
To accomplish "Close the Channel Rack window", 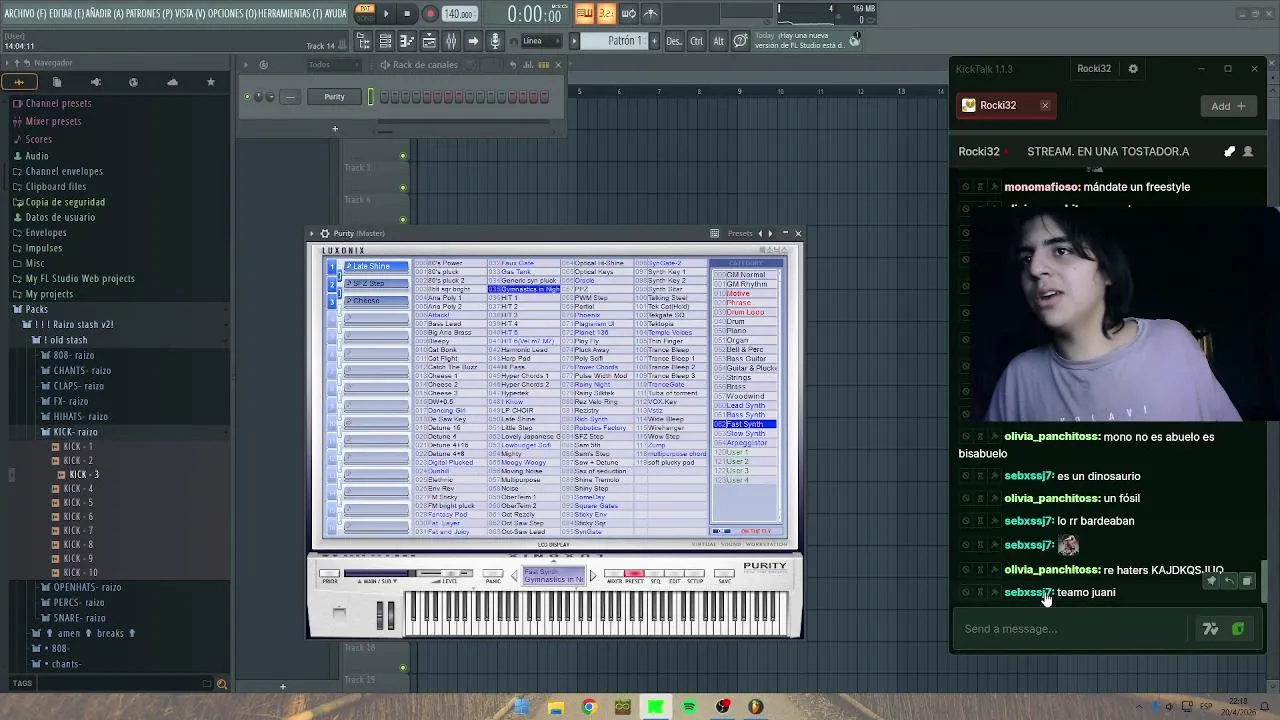I will click(x=558, y=65).
